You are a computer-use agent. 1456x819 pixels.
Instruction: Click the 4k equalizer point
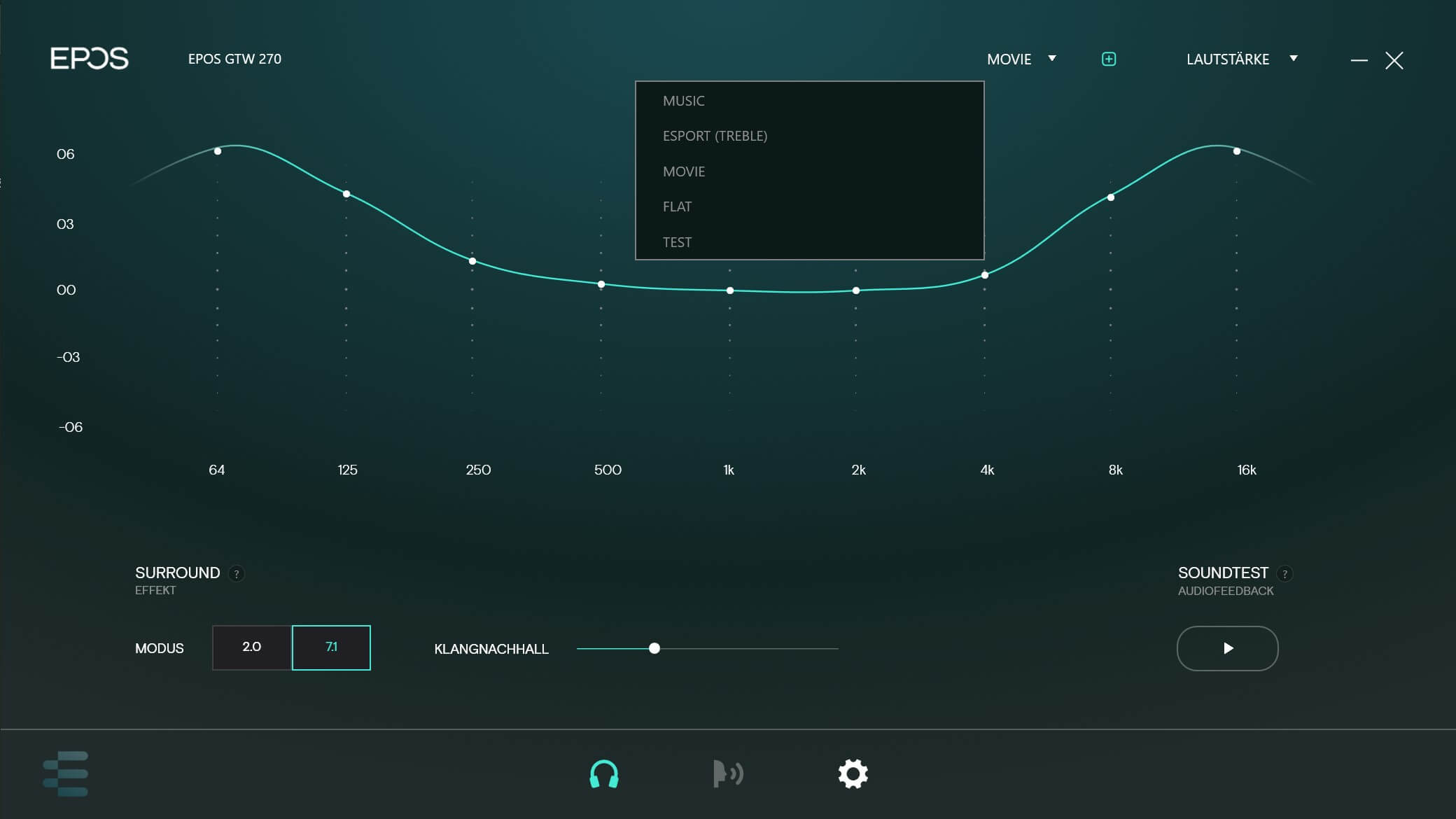(x=985, y=275)
